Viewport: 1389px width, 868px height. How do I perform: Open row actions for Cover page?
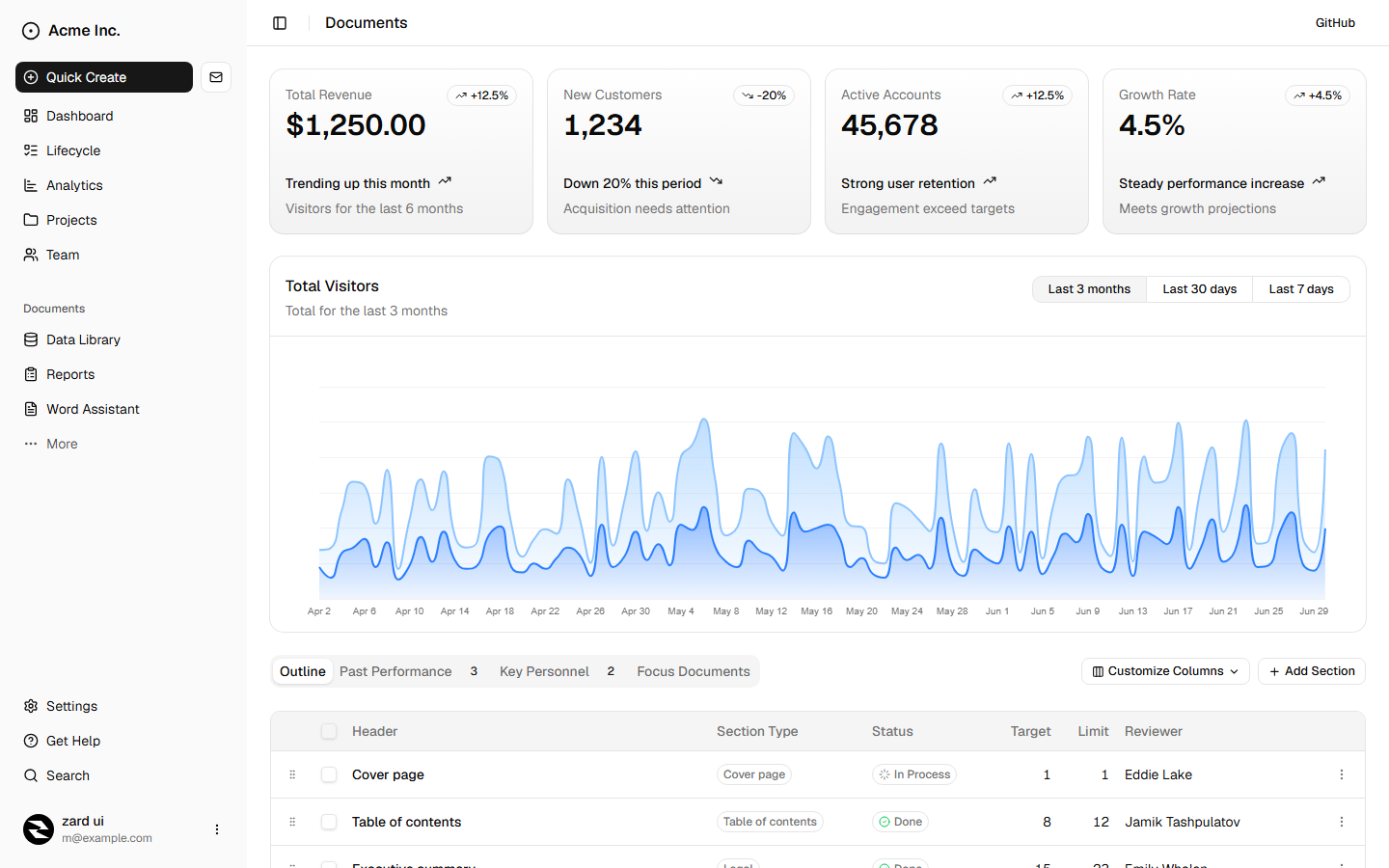click(1342, 774)
